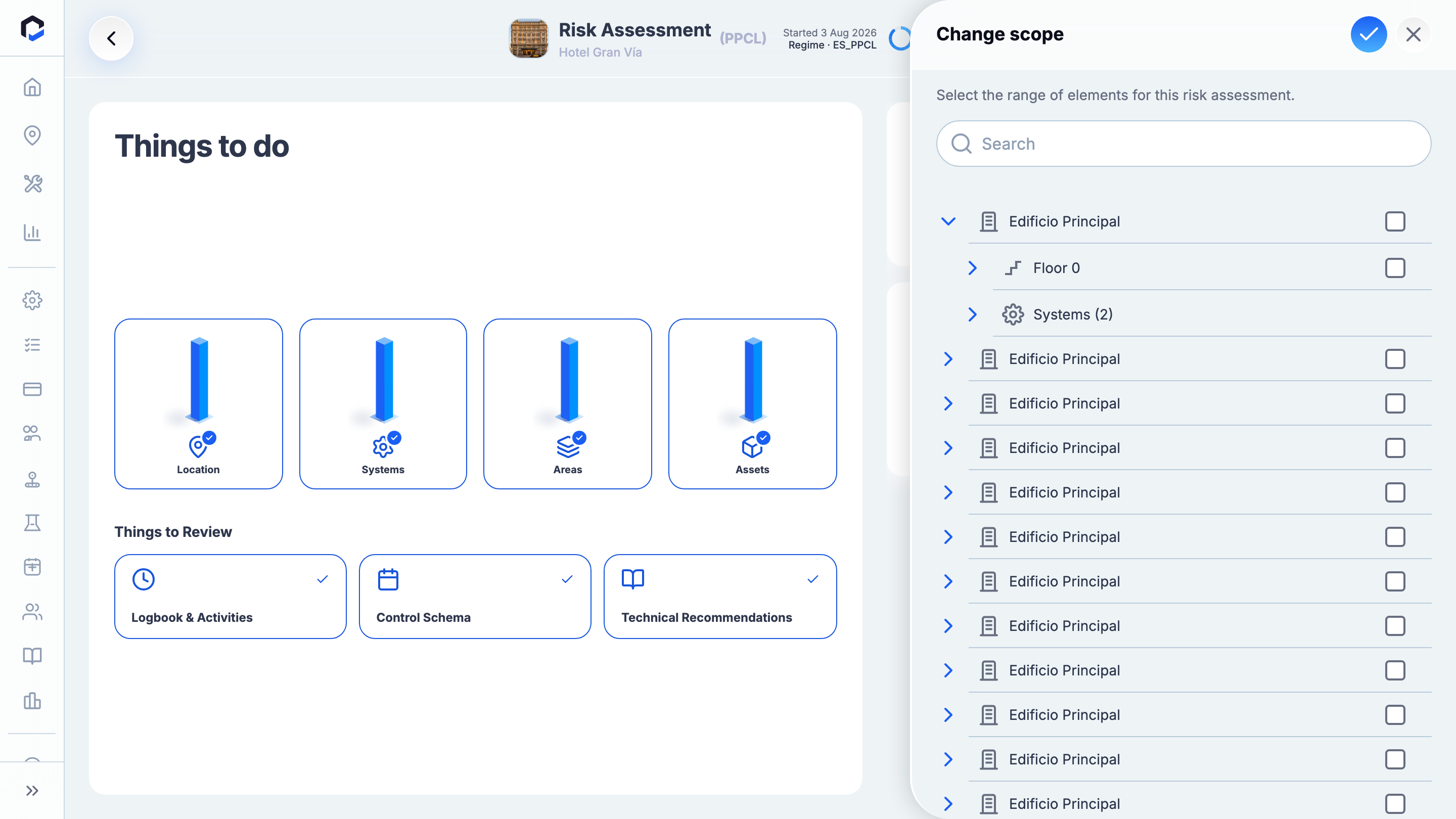Open the open-book sidebar icon
Screen dimensions: 1456x819
click(x=32, y=656)
